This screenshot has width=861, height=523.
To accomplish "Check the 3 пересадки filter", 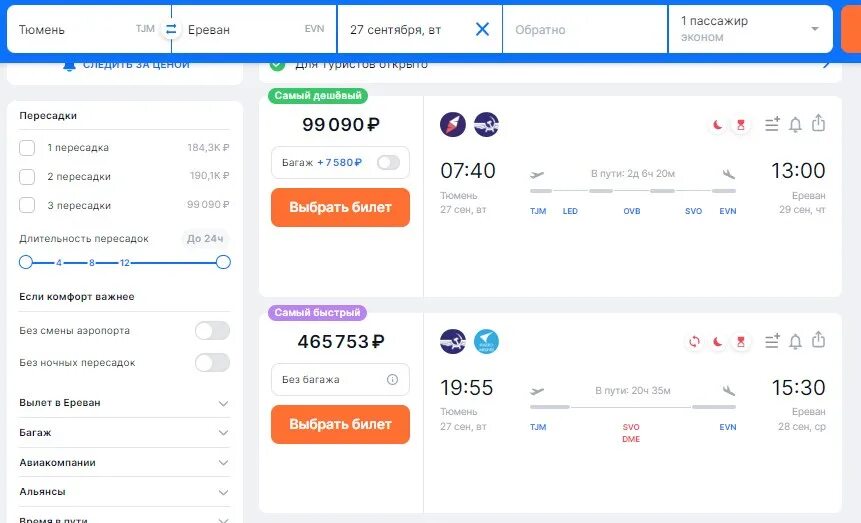I will click(27, 205).
